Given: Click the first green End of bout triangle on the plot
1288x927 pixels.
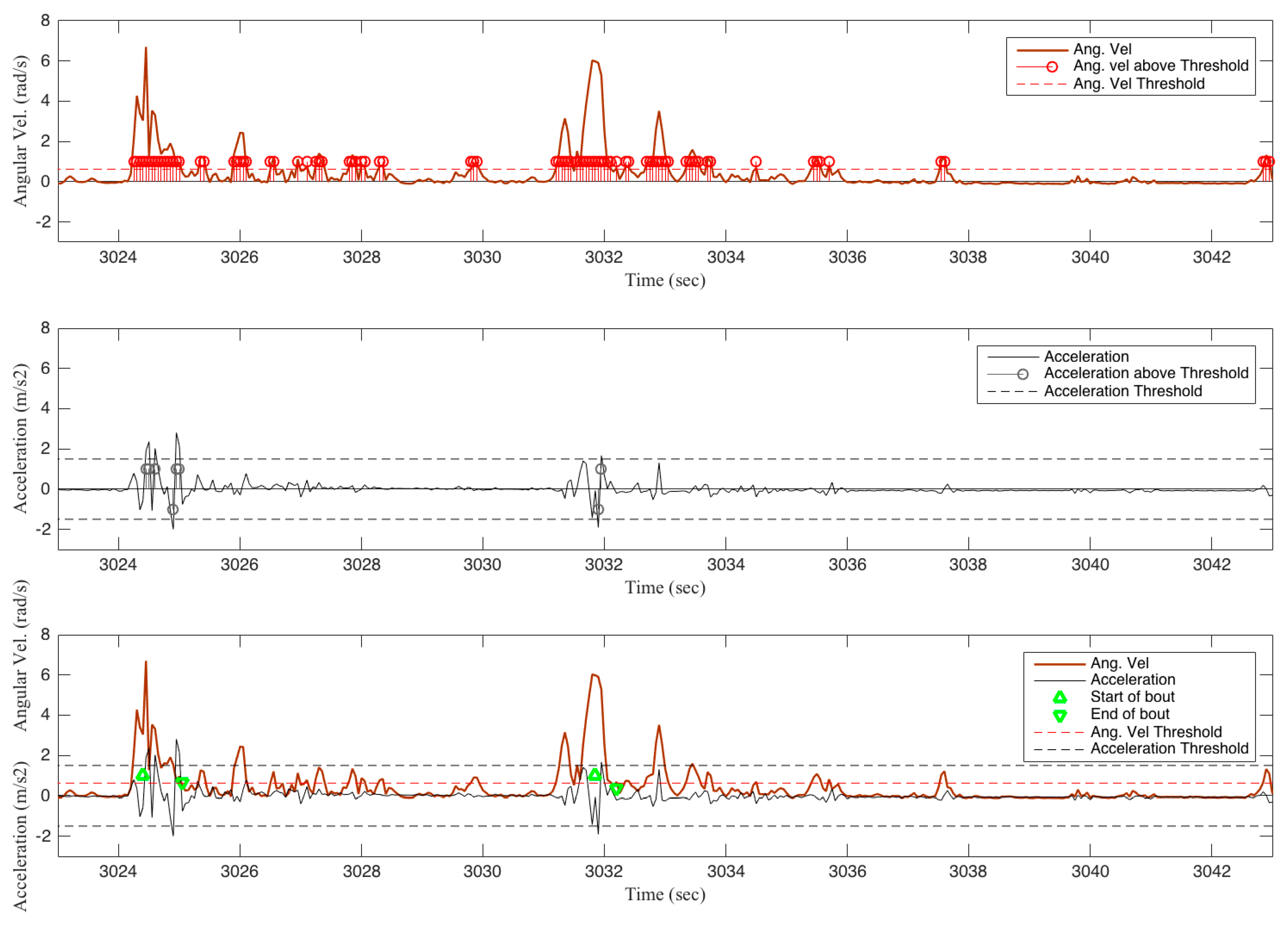Looking at the screenshot, I should click(182, 783).
